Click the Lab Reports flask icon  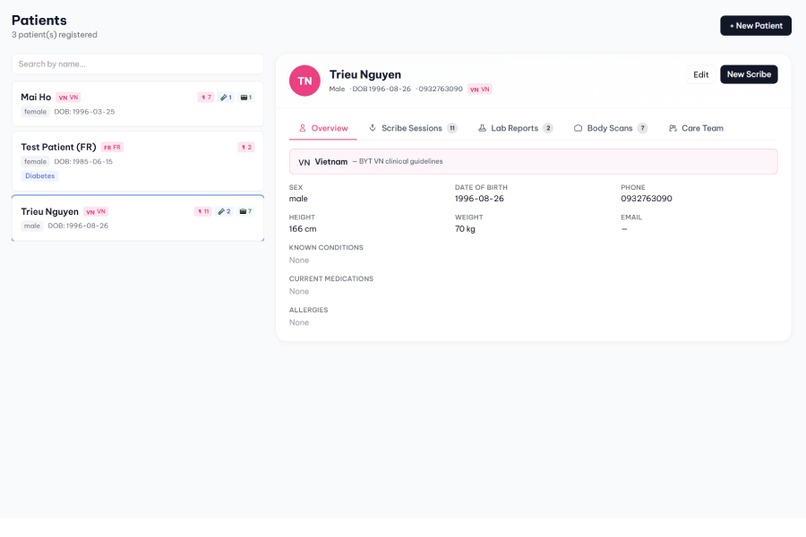(482, 128)
